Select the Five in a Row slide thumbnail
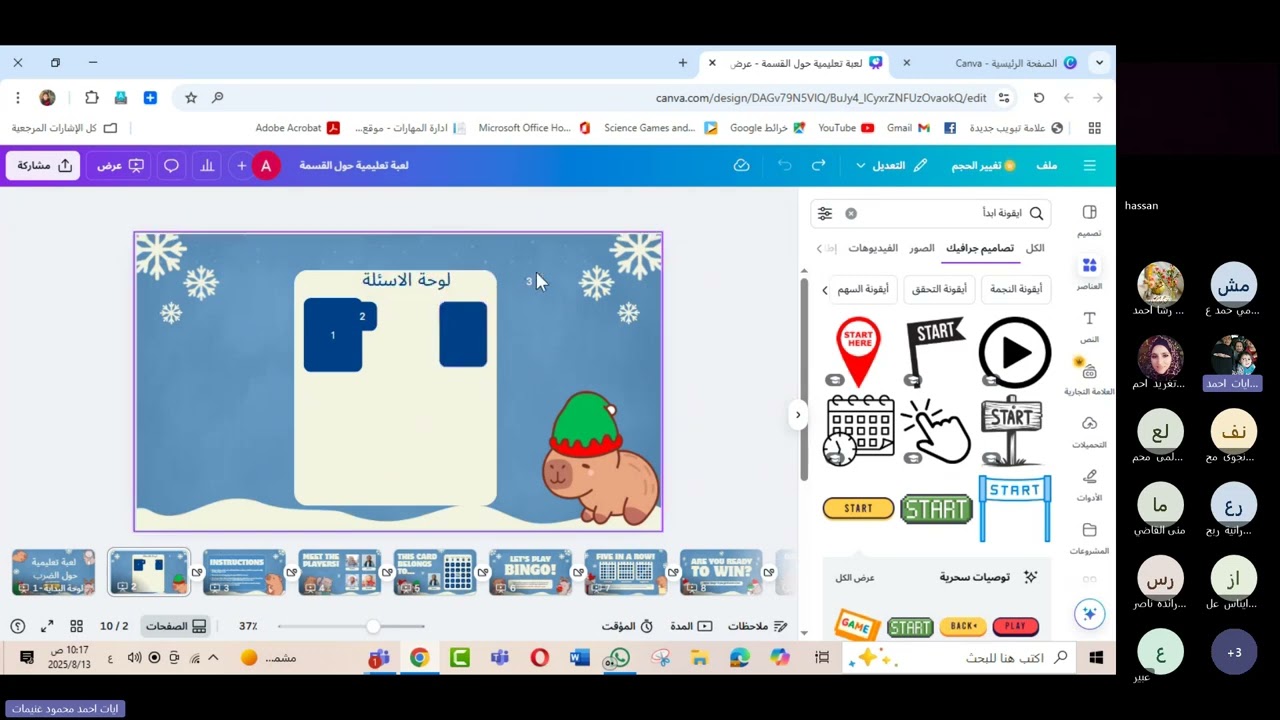 (625, 572)
